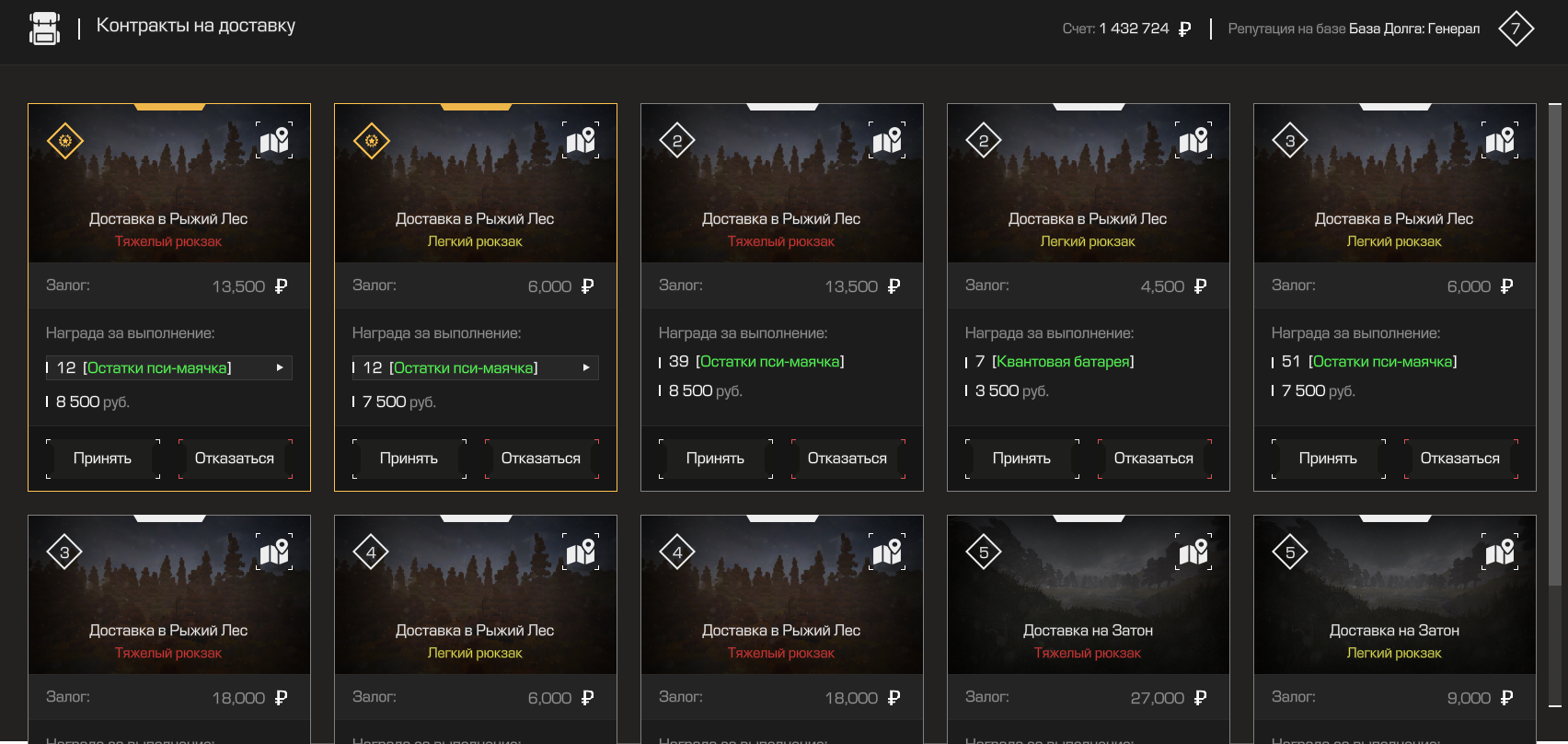Decline the gold-rank Легкий рюкзак contract with Отказаться
Image resolution: width=1568 pixels, height=744 pixels.
[x=541, y=459]
